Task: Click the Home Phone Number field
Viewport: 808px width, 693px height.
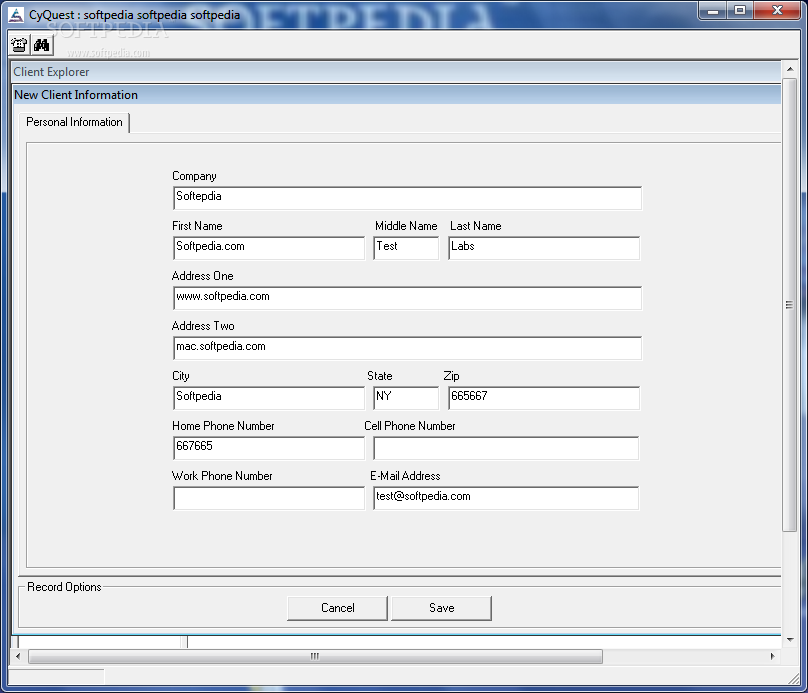Action: point(269,448)
